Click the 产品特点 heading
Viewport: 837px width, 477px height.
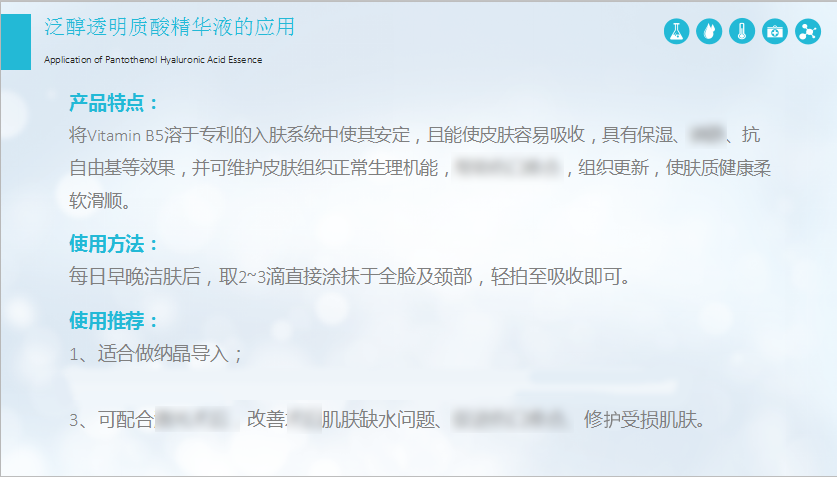(114, 102)
